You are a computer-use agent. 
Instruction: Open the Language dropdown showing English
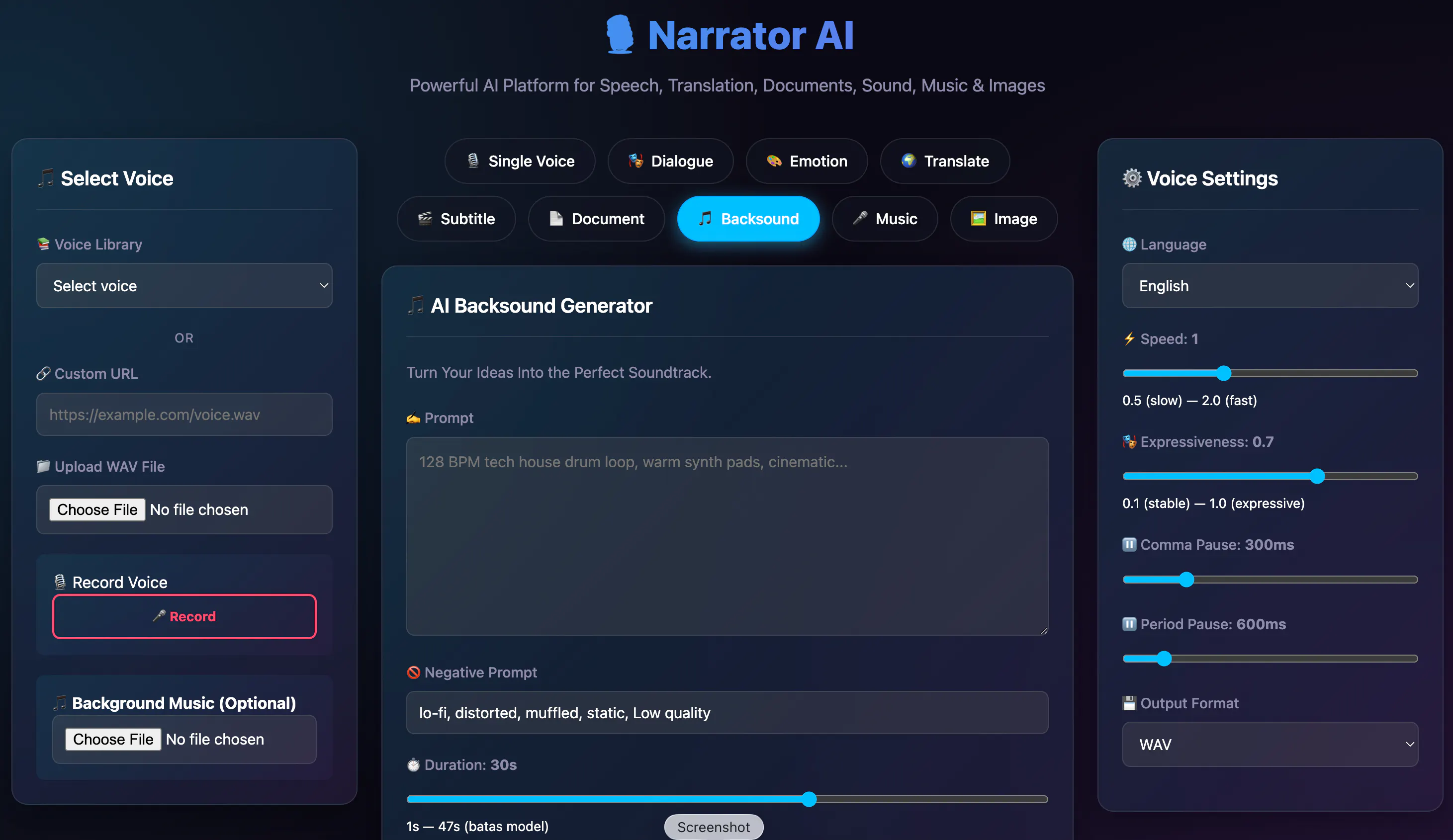[x=1270, y=285]
